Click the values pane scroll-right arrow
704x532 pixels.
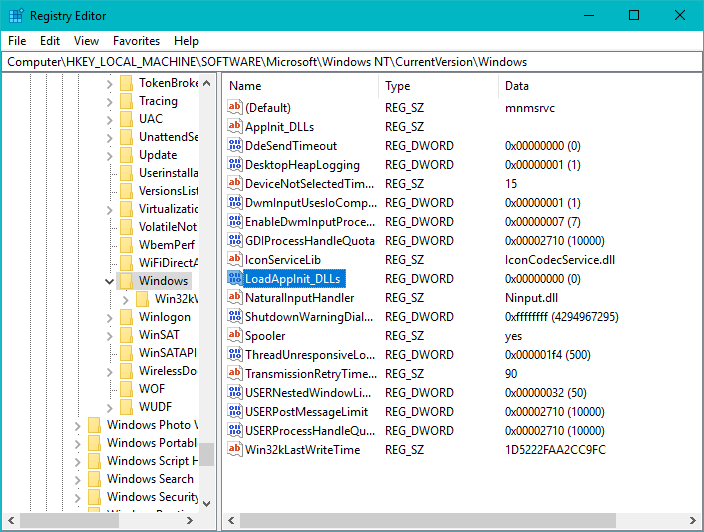[x=692, y=520]
